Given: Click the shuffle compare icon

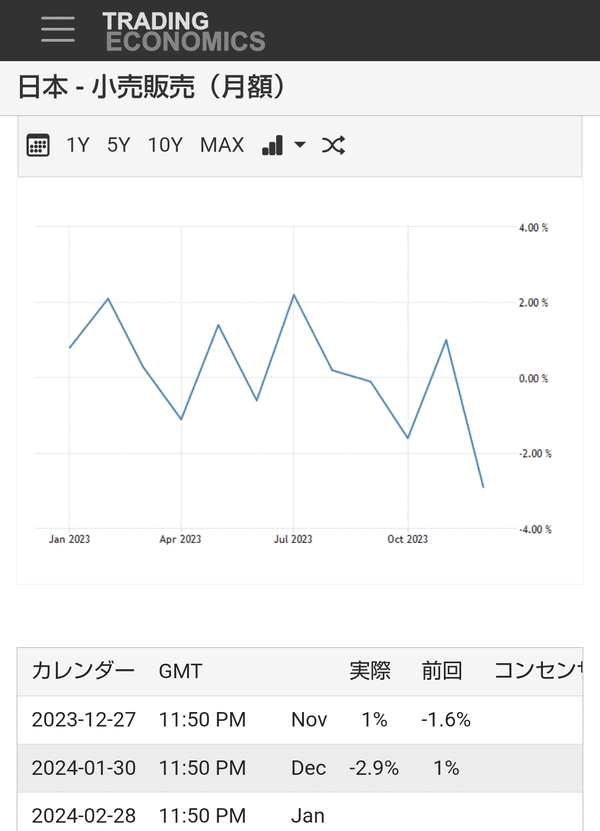Looking at the screenshot, I should (333, 145).
